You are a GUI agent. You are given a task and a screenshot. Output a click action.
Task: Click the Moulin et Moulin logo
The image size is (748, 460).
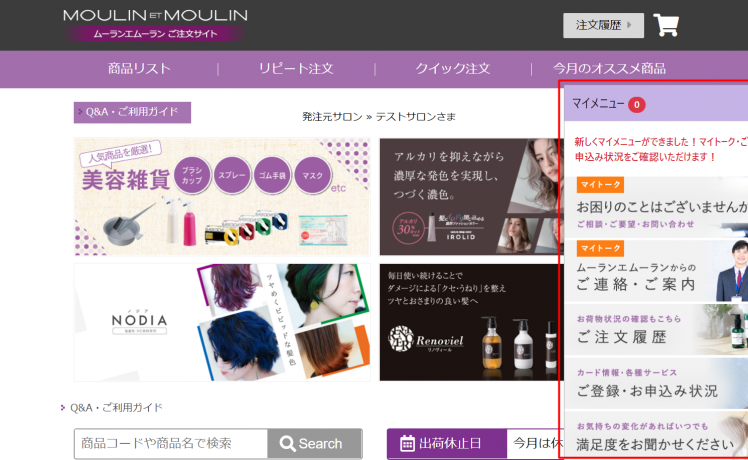tap(155, 24)
